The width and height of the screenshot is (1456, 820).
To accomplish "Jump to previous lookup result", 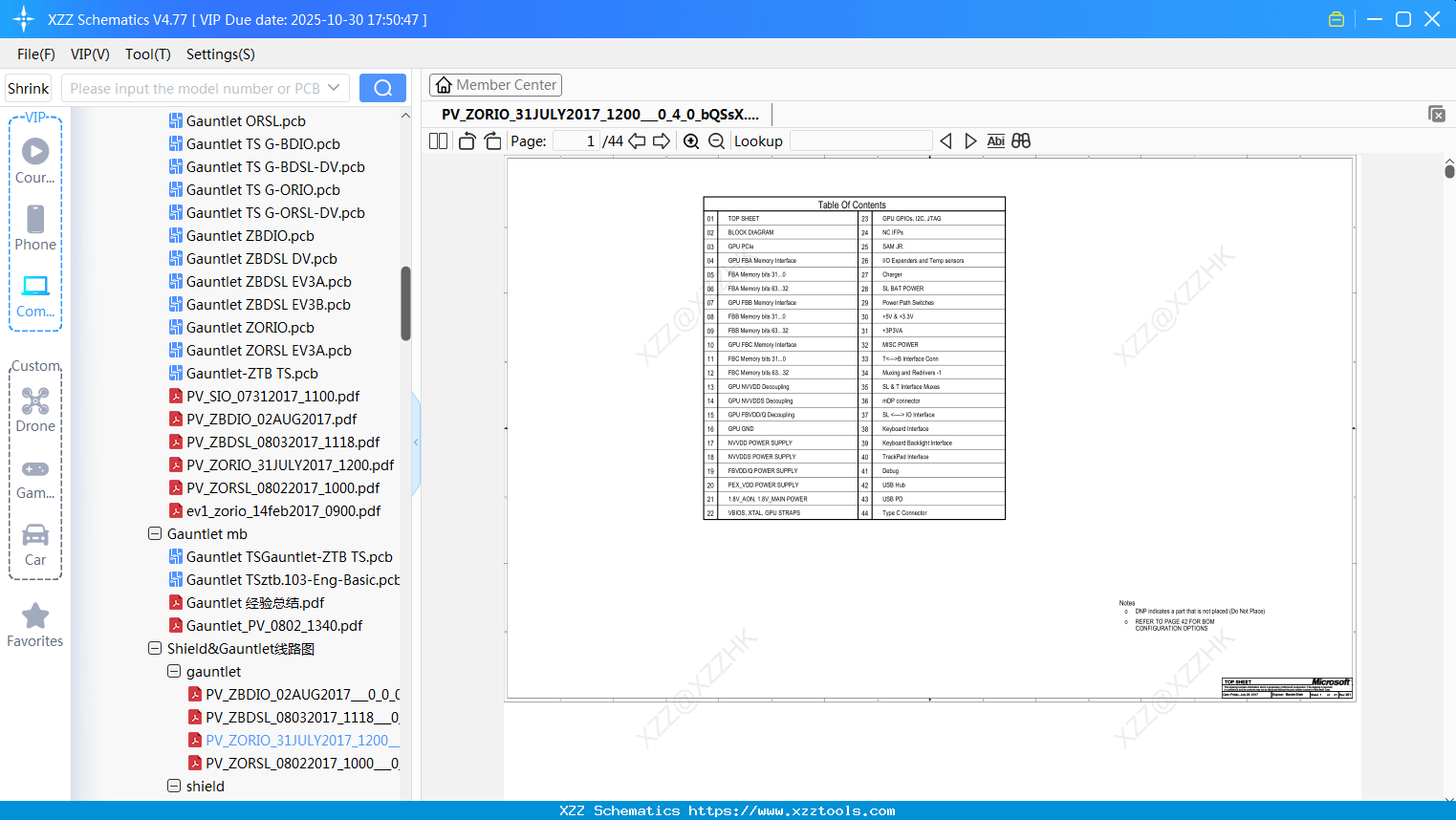I will point(945,140).
